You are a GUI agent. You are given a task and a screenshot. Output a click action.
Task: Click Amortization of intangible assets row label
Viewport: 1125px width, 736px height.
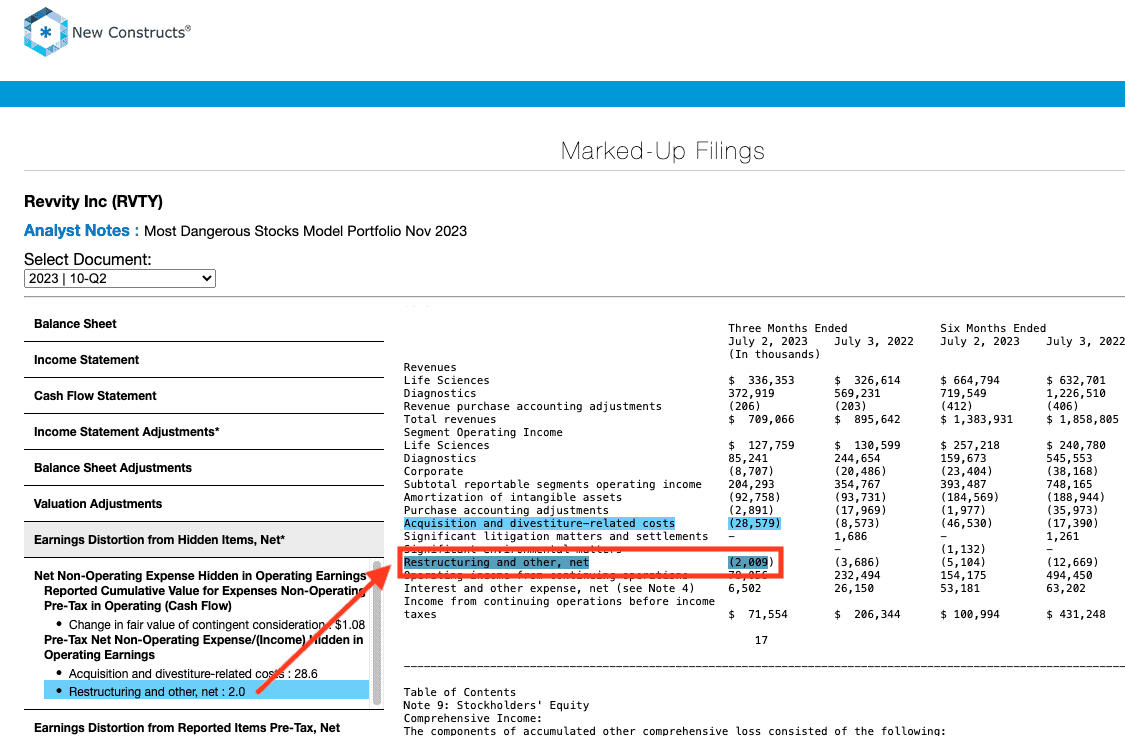point(512,497)
